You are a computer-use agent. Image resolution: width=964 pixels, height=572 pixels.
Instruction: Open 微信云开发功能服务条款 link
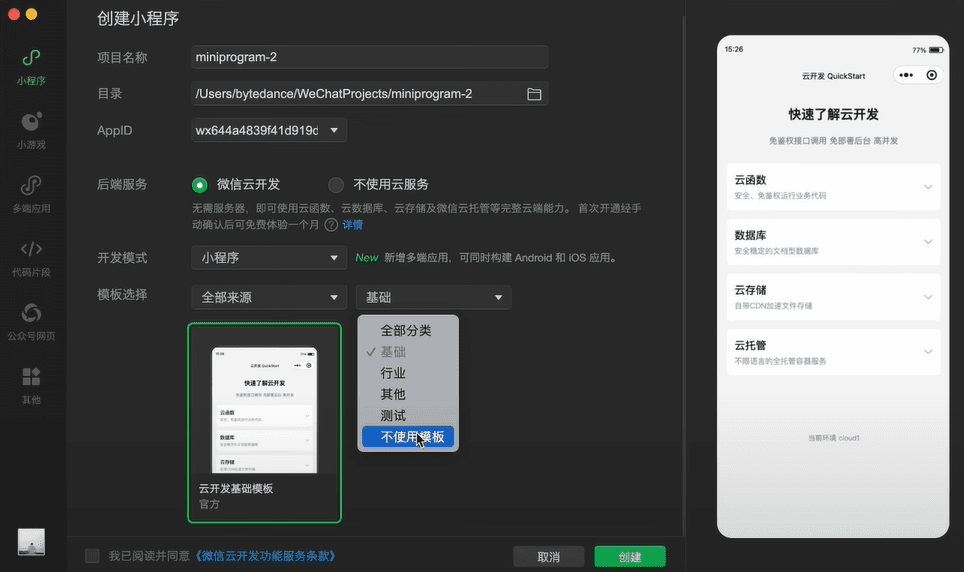(266, 556)
